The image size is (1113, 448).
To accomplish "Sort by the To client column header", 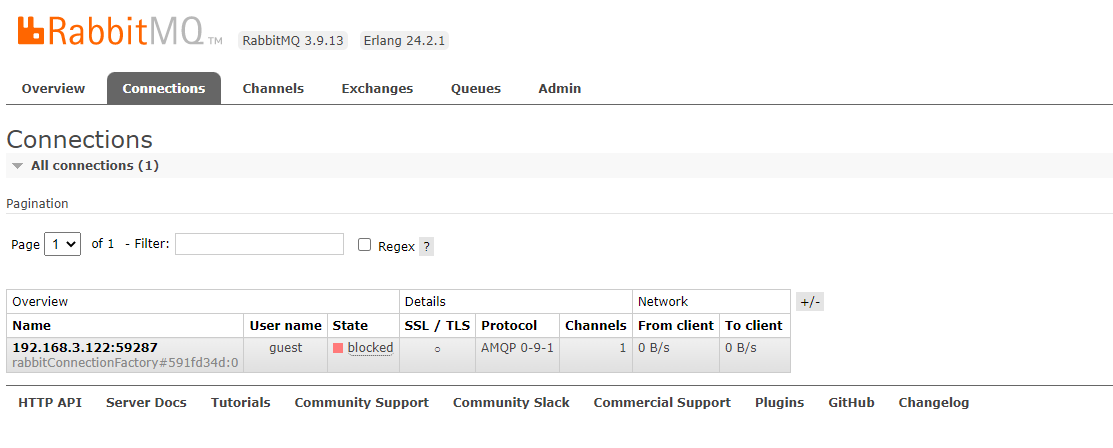I will (x=753, y=325).
